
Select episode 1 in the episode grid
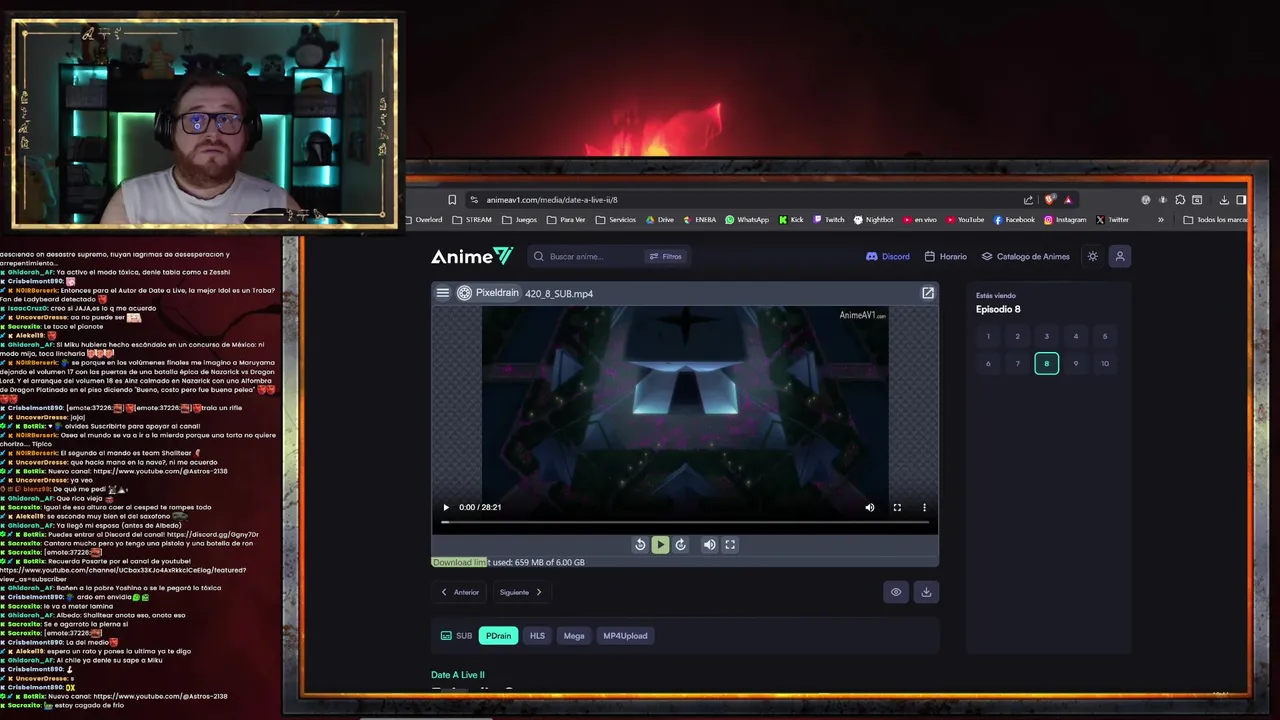(x=988, y=336)
